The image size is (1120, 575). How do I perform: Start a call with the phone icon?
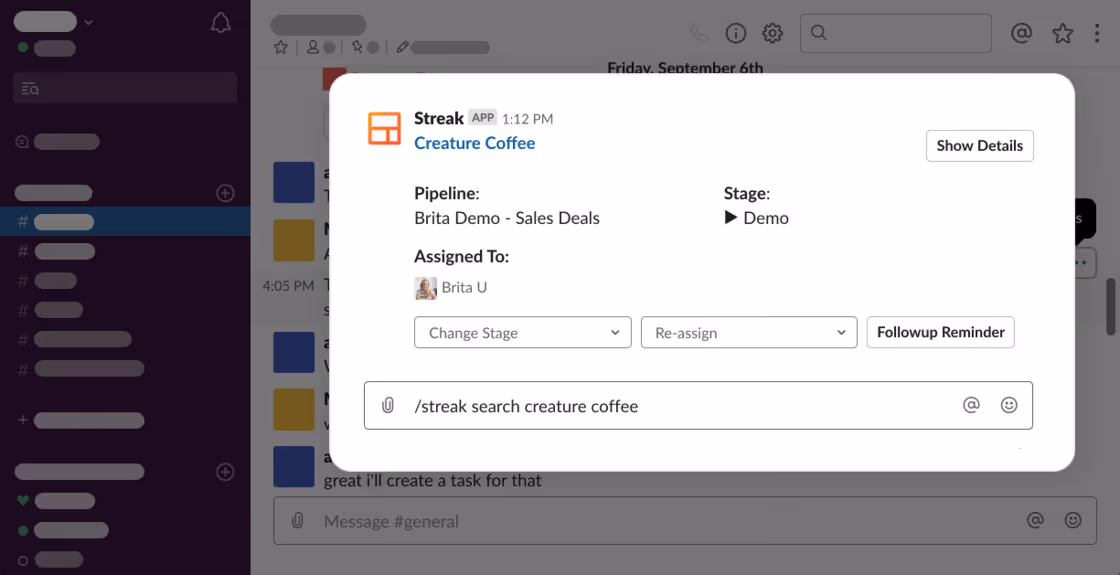tap(699, 33)
